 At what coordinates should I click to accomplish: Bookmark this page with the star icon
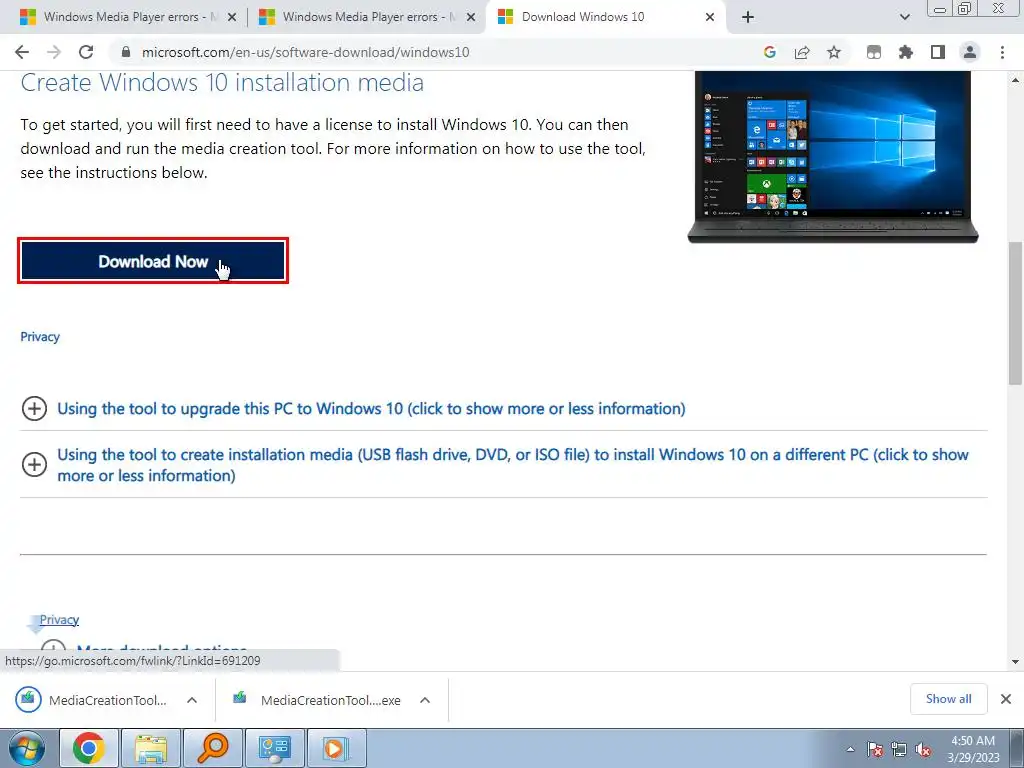[834, 52]
